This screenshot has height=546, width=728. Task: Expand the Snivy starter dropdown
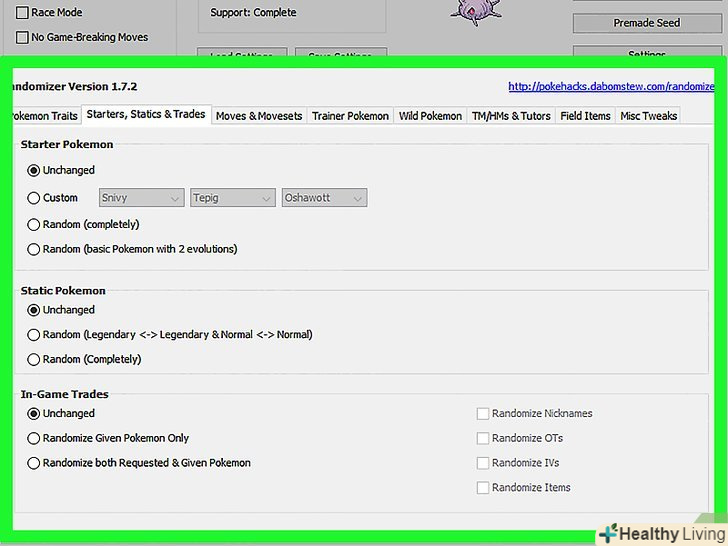tap(141, 198)
